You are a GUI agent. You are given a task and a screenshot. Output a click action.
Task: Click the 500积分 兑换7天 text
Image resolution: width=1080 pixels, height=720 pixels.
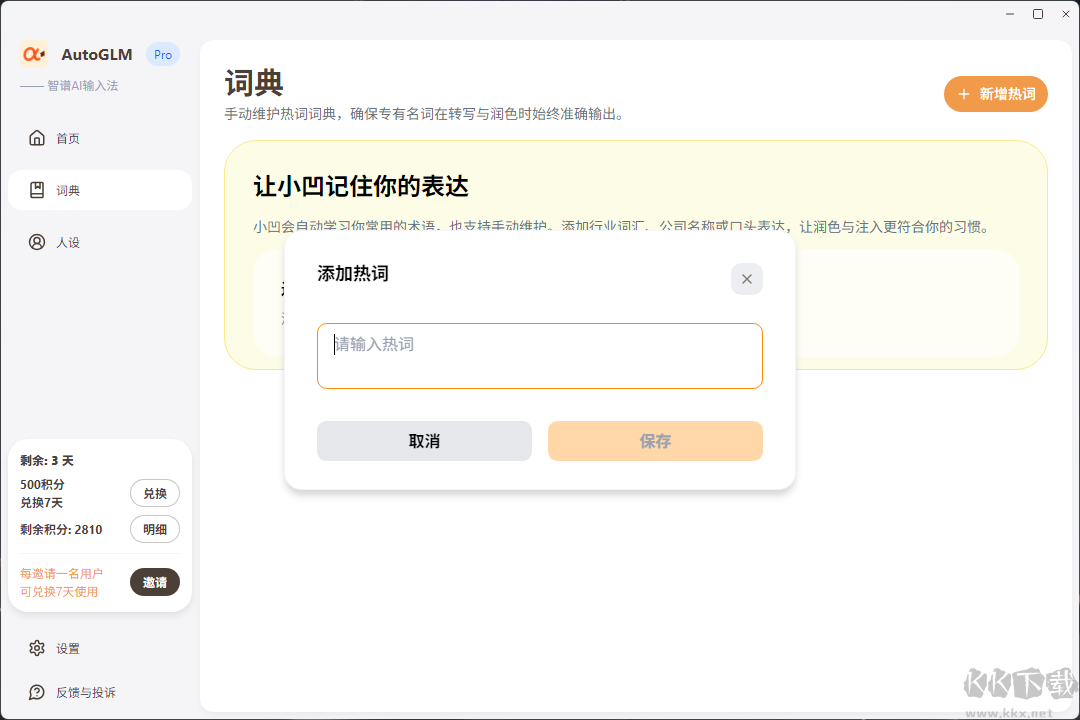point(42,493)
